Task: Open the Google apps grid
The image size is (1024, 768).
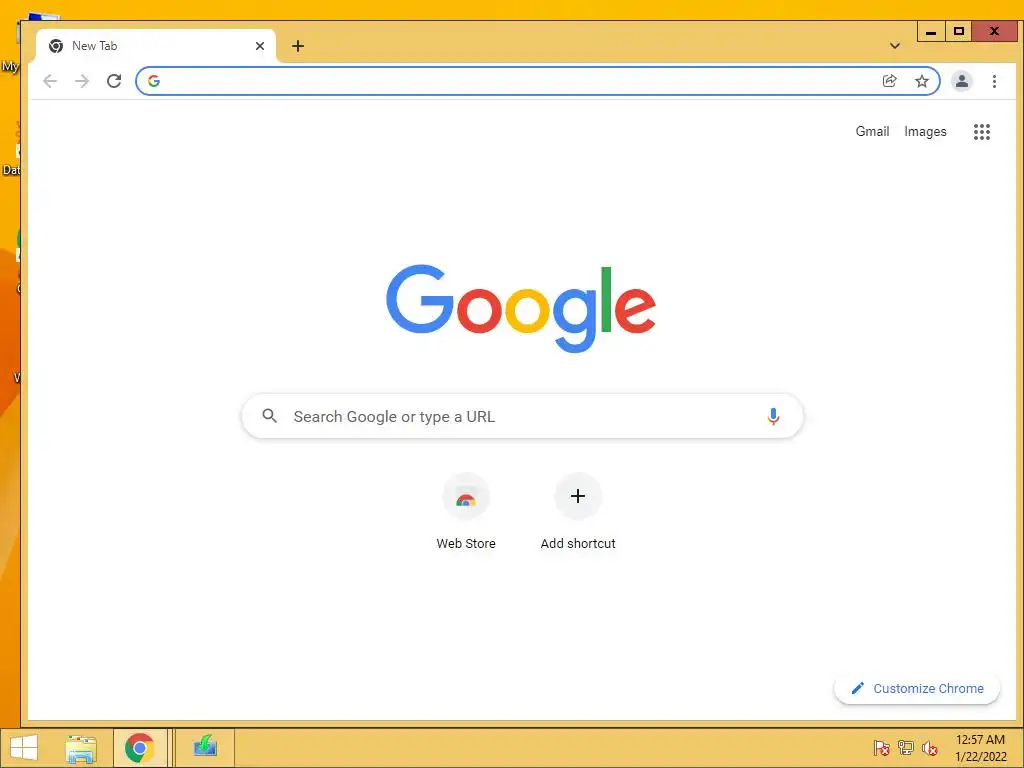Action: coord(982,132)
